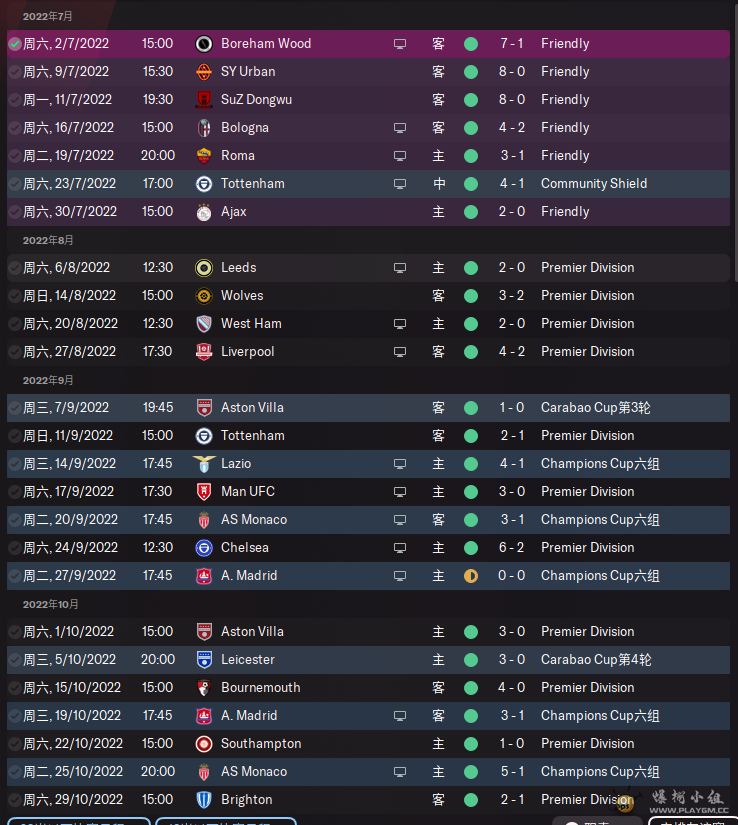Open the Carabao Cup第3轮 competition link
Viewport: 738px width, 825px height.
click(x=596, y=408)
